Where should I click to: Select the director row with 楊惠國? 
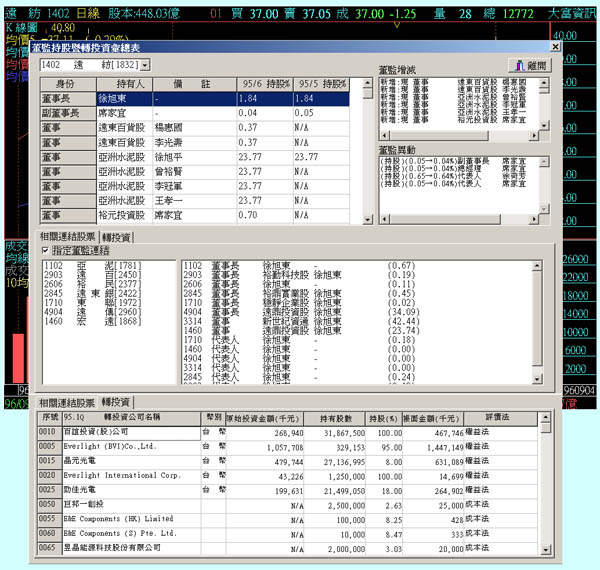click(x=195, y=128)
